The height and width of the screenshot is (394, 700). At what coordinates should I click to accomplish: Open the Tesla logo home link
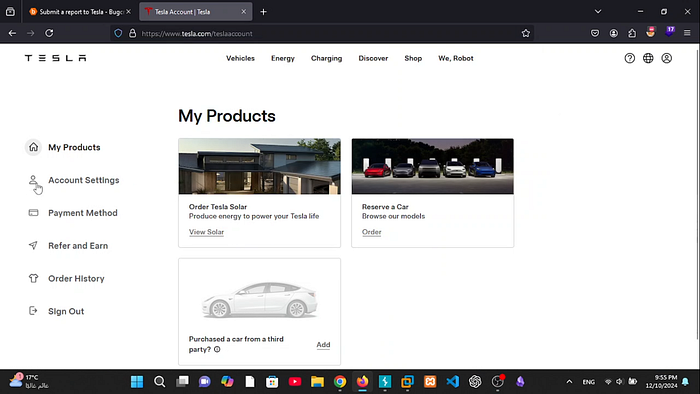[x=55, y=58]
